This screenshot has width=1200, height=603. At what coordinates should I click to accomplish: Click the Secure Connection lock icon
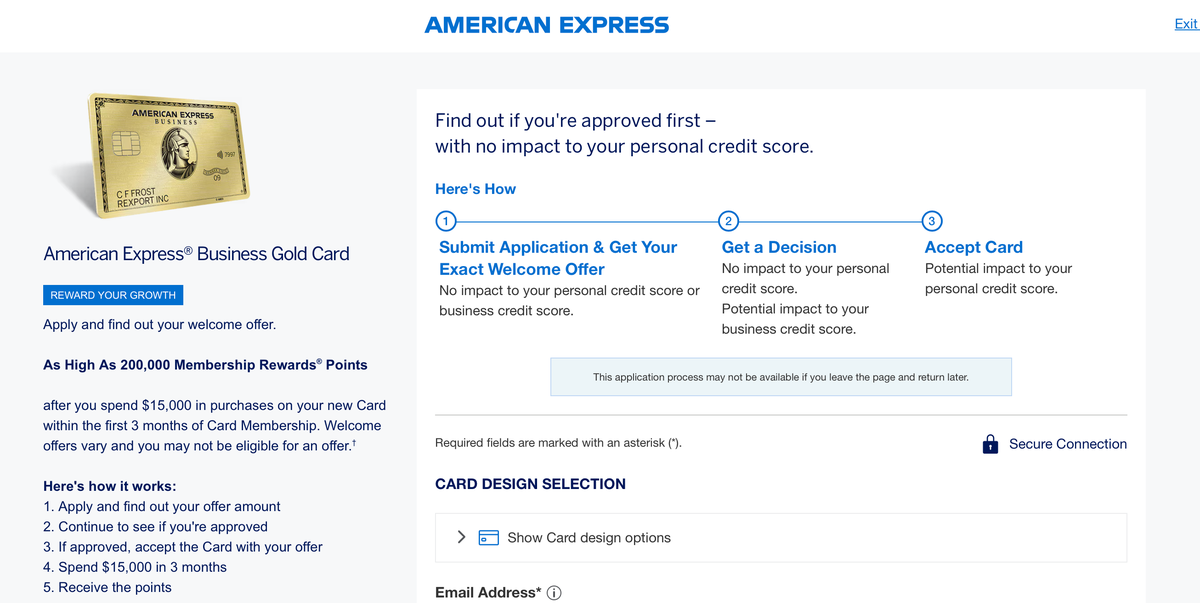click(x=990, y=443)
